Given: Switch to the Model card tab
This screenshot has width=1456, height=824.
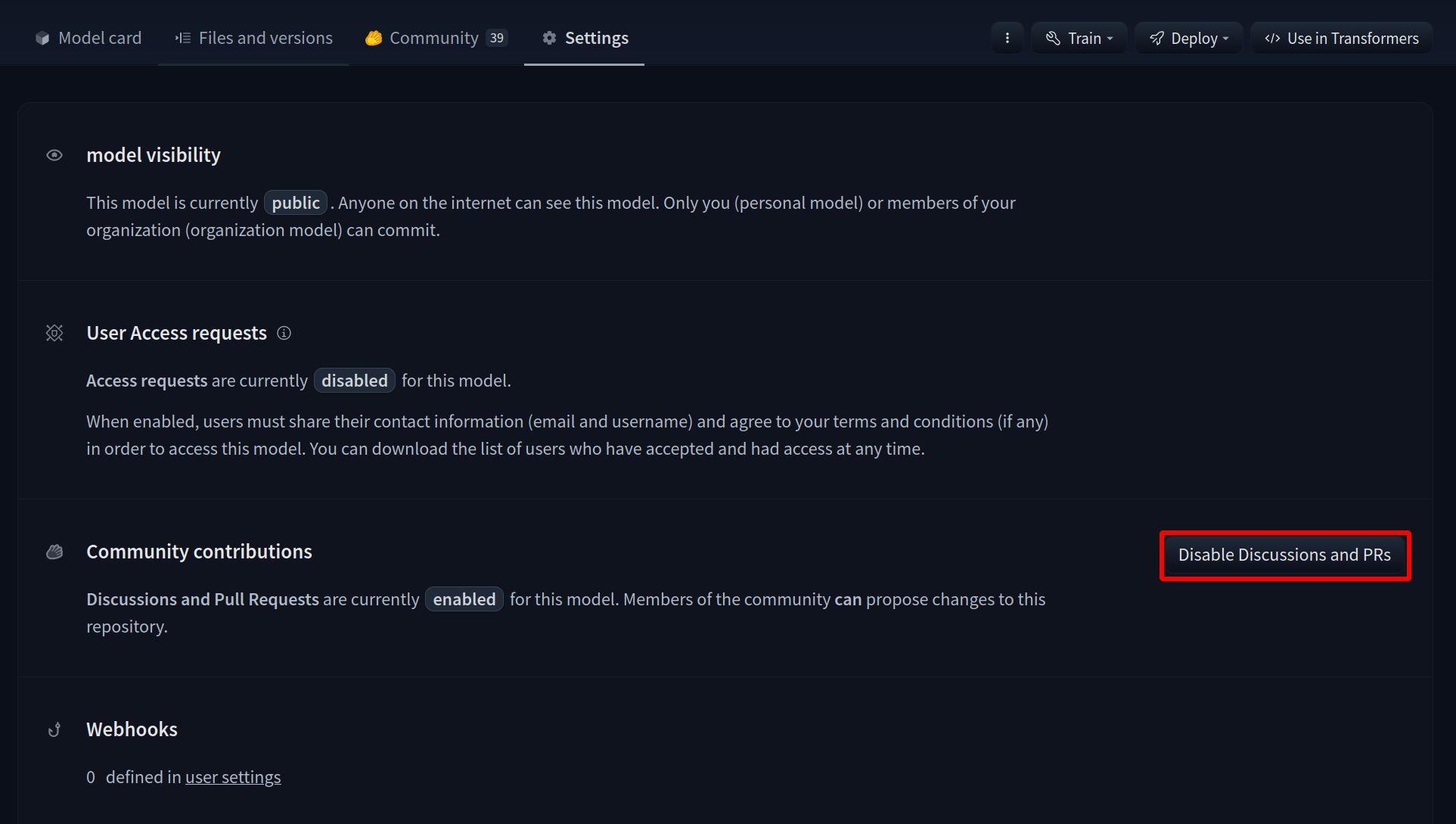Looking at the screenshot, I should click(x=99, y=38).
